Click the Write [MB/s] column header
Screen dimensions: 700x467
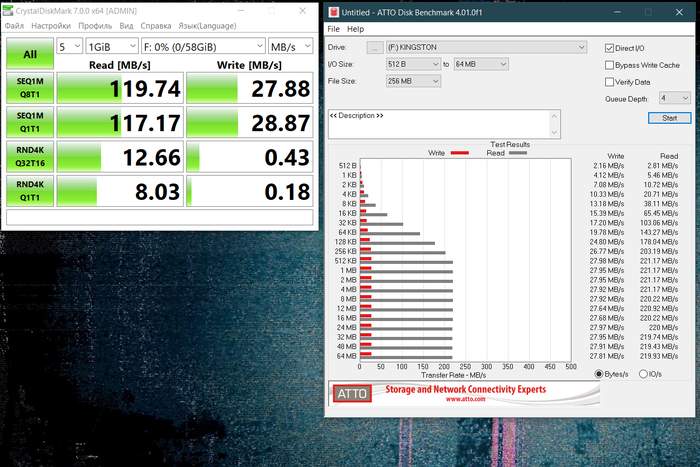[249, 65]
